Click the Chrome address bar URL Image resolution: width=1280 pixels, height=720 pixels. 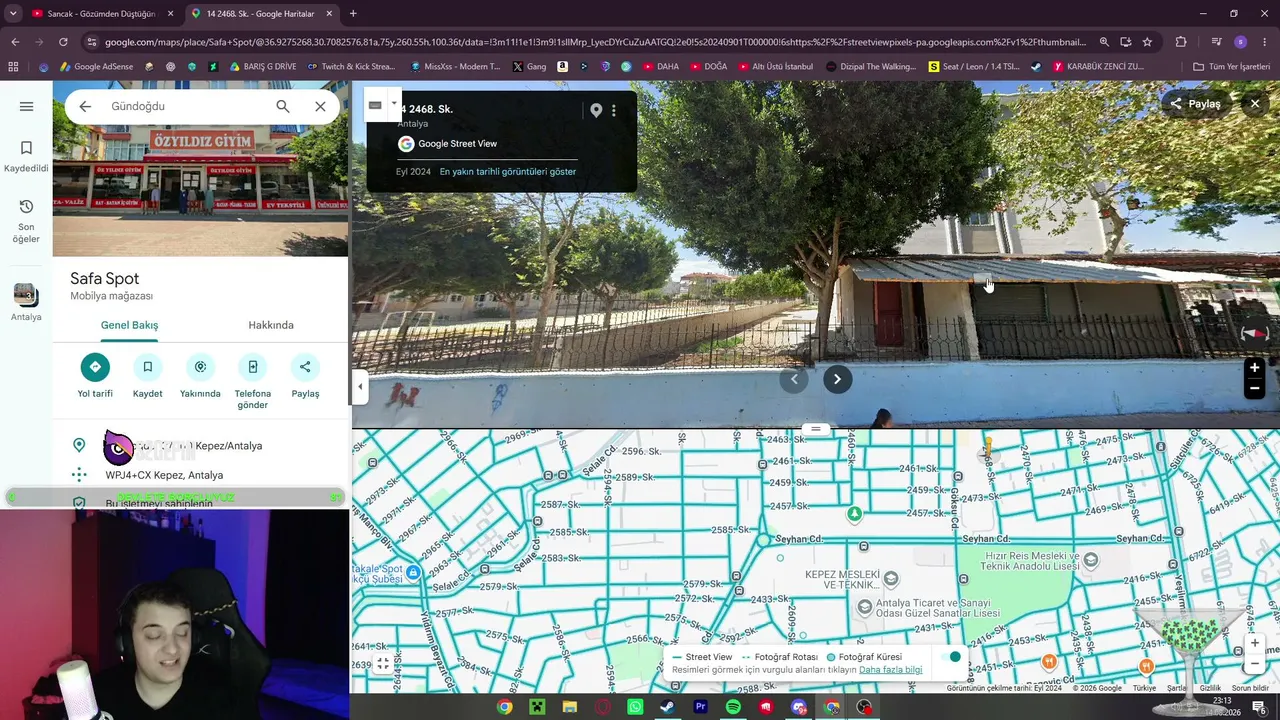click(595, 42)
